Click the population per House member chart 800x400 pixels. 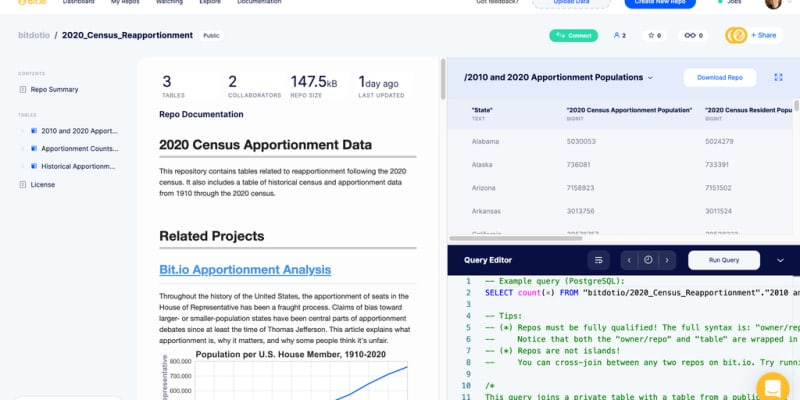(x=288, y=374)
